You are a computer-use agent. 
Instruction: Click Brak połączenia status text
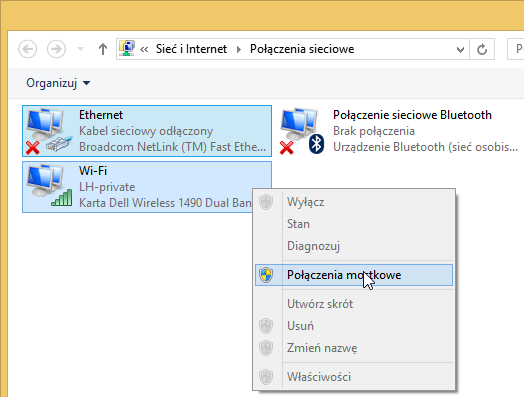click(374, 131)
